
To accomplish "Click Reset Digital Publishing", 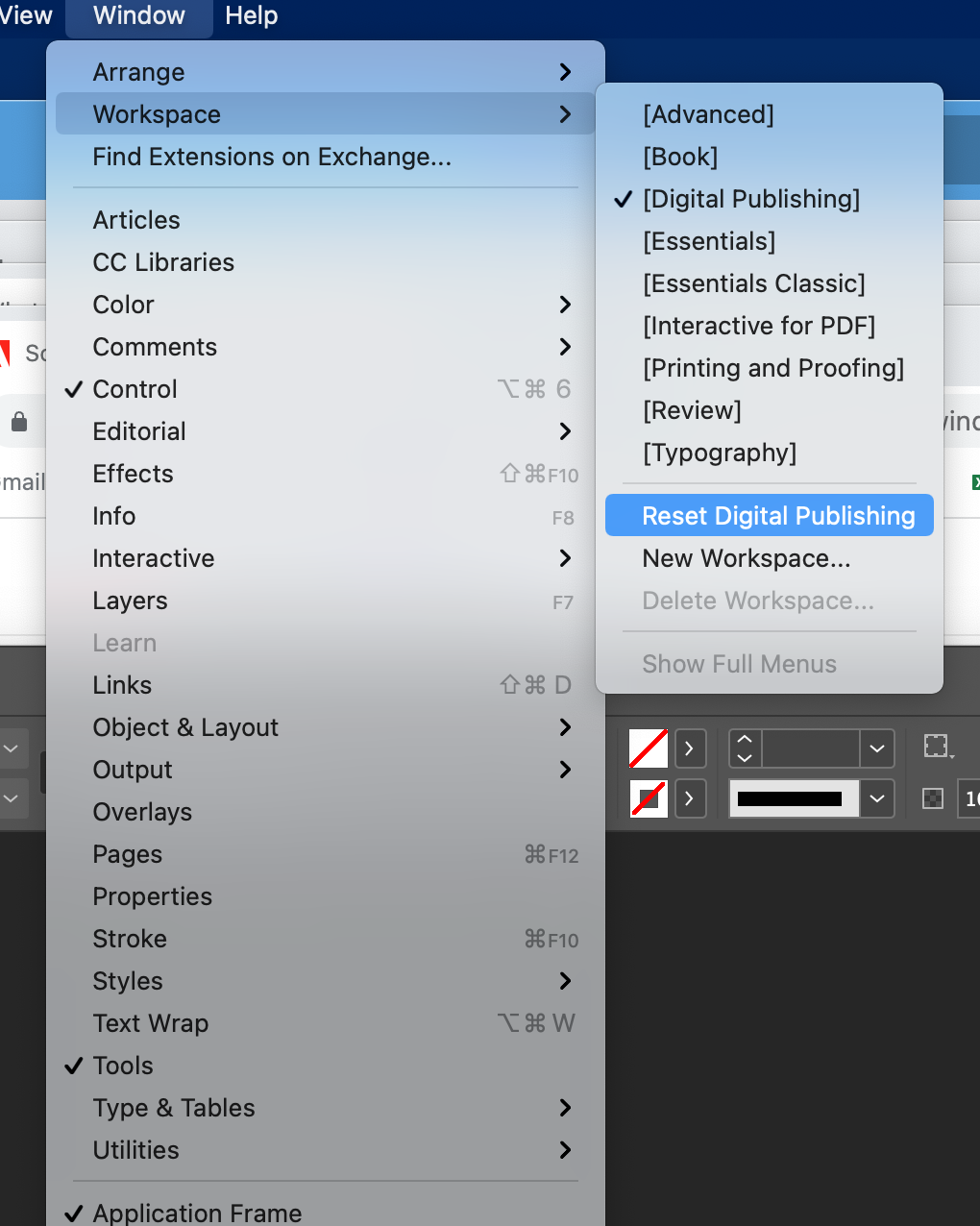I will pos(778,515).
